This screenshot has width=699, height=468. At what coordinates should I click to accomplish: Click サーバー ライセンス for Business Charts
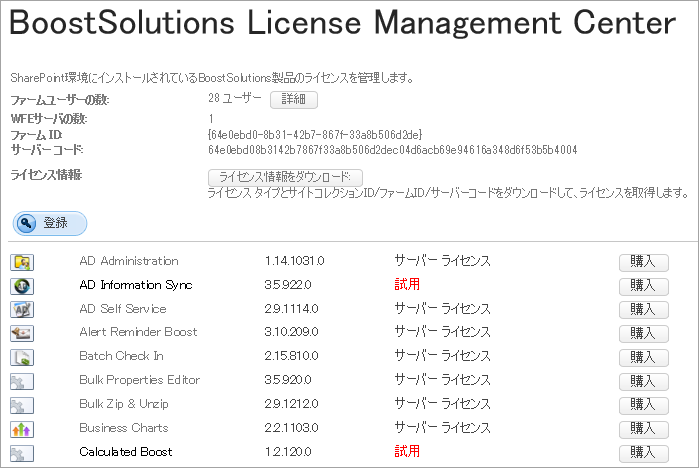(442, 428)
